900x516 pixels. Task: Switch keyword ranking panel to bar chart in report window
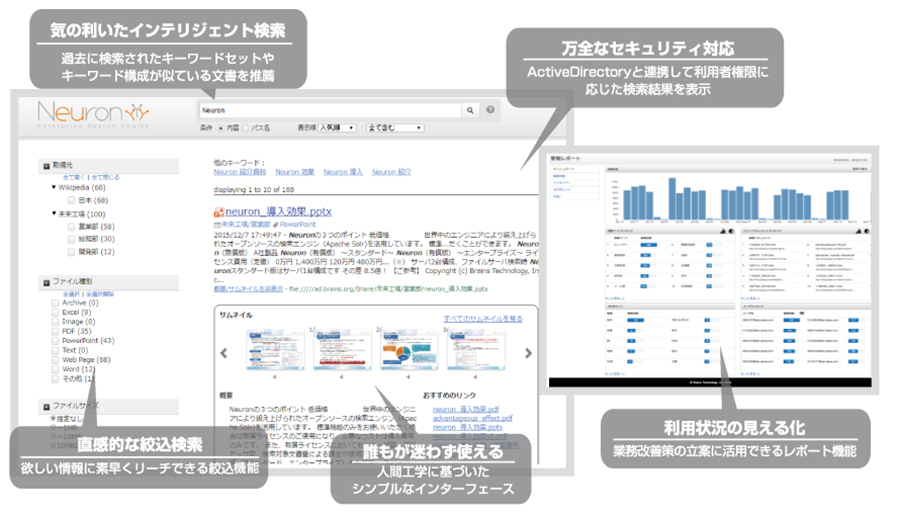(723, 231)
